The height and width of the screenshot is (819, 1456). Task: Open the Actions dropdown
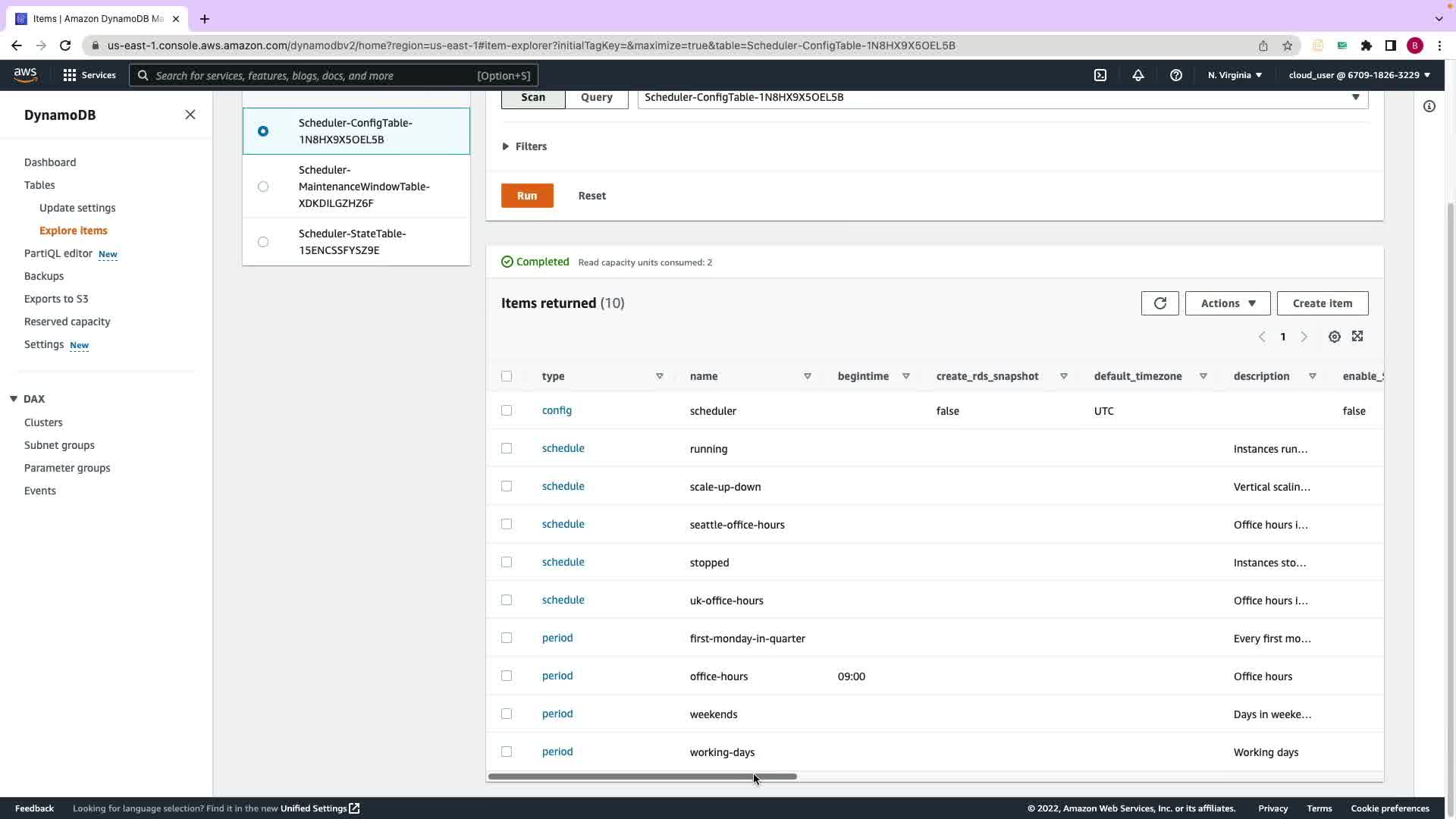tap(1227, 303)
